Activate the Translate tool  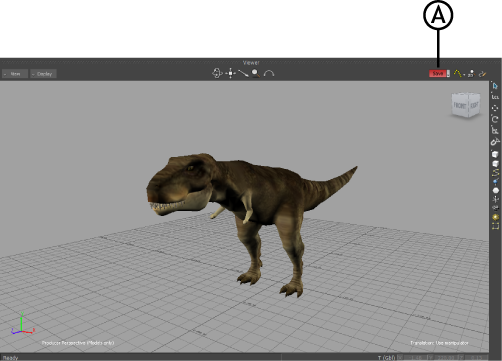[x=495, y=108]
